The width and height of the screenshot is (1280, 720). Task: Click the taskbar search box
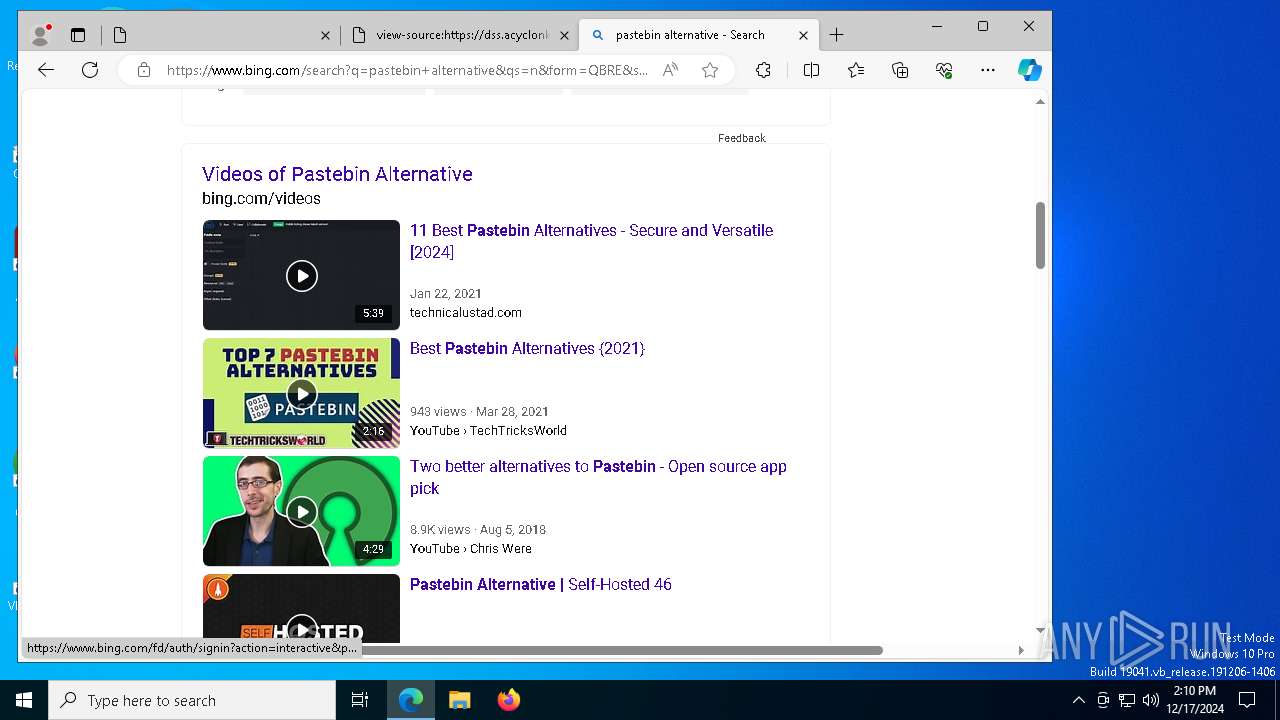[192, 700]
